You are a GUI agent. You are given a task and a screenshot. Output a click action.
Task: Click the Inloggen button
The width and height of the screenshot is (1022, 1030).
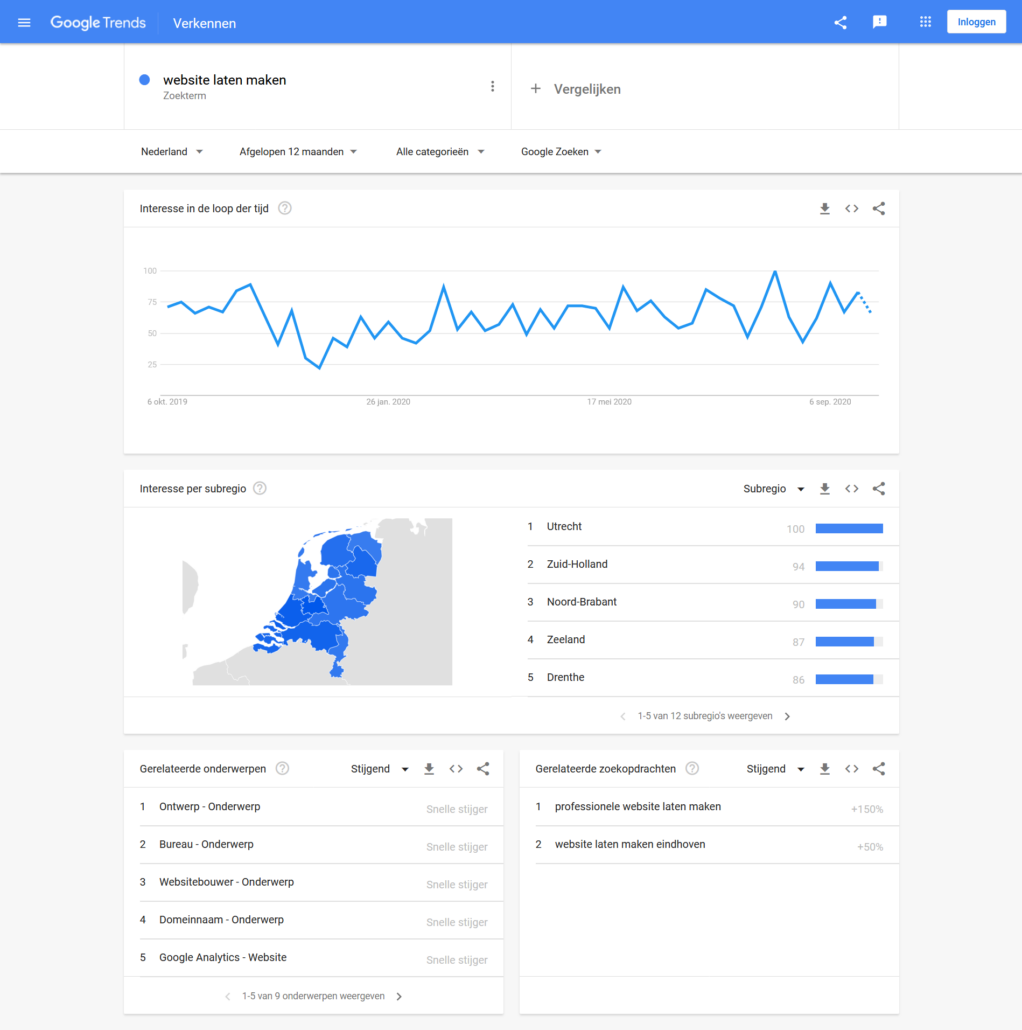[976, 21]
